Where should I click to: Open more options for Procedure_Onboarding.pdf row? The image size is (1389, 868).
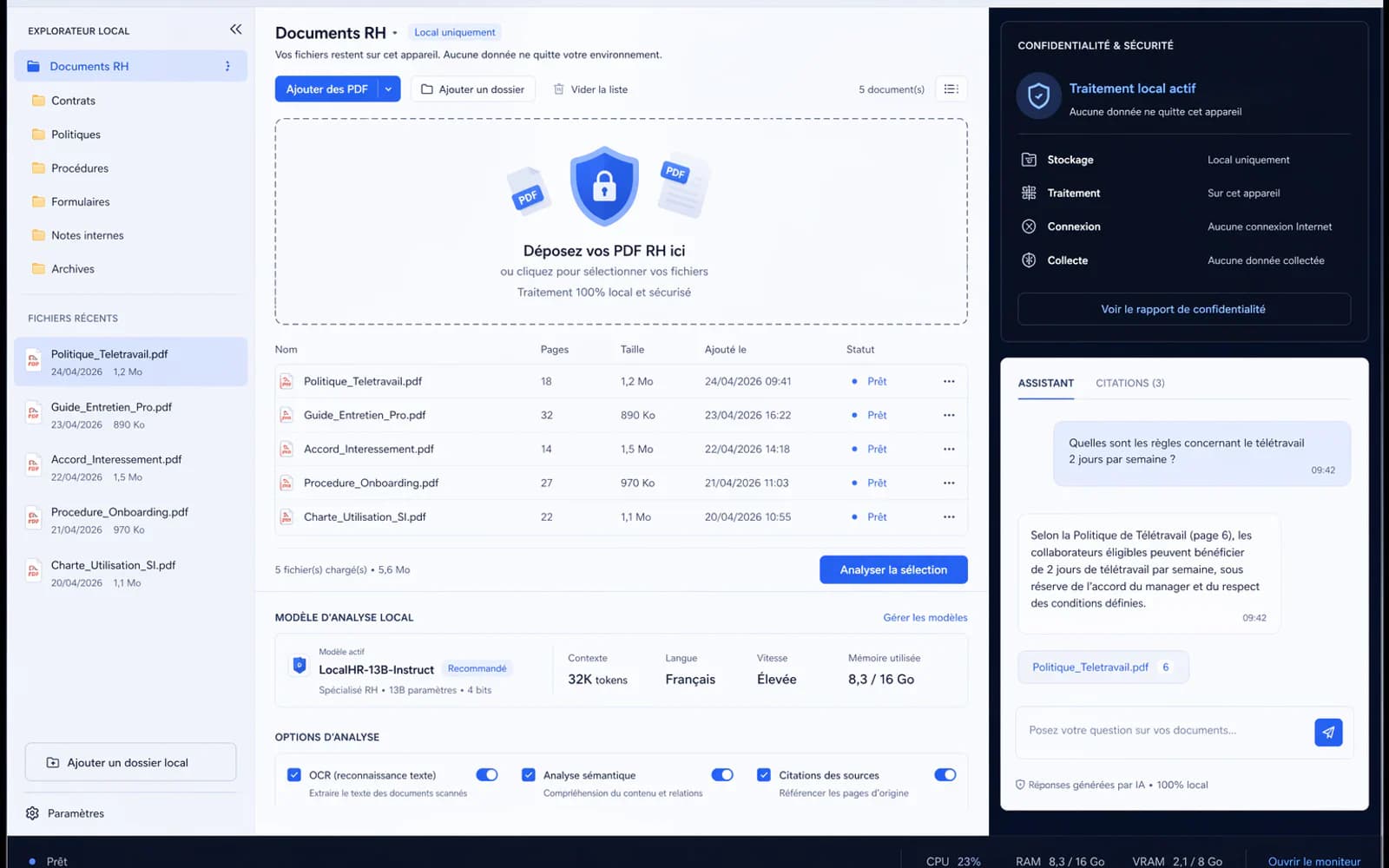[x=949, y=483]
